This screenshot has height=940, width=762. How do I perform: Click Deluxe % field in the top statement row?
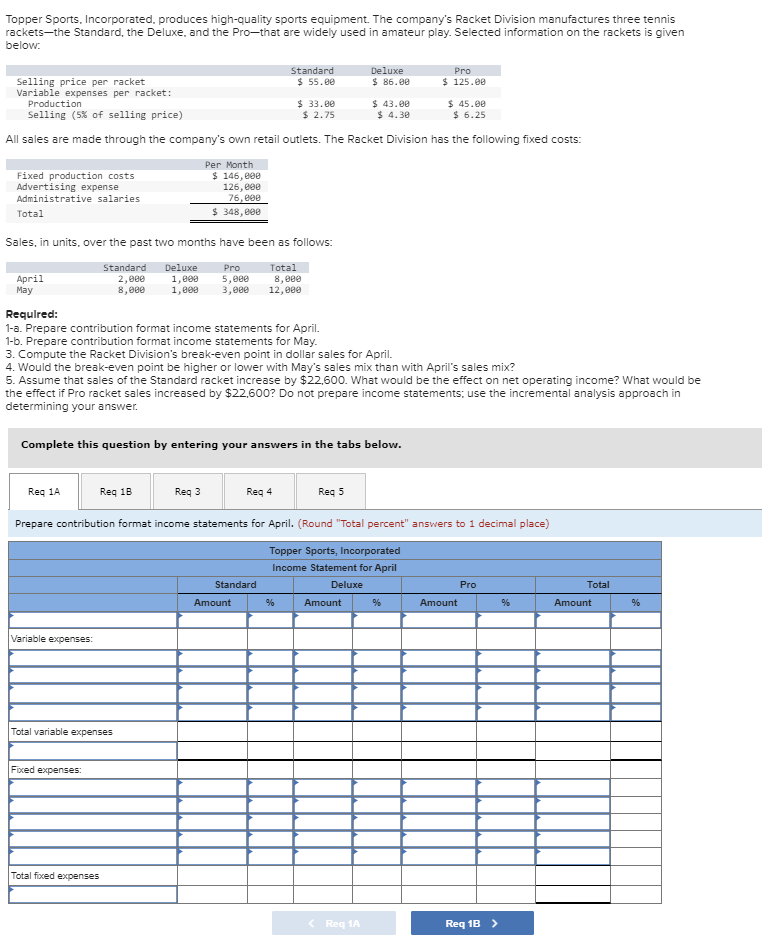coord(377,620)
